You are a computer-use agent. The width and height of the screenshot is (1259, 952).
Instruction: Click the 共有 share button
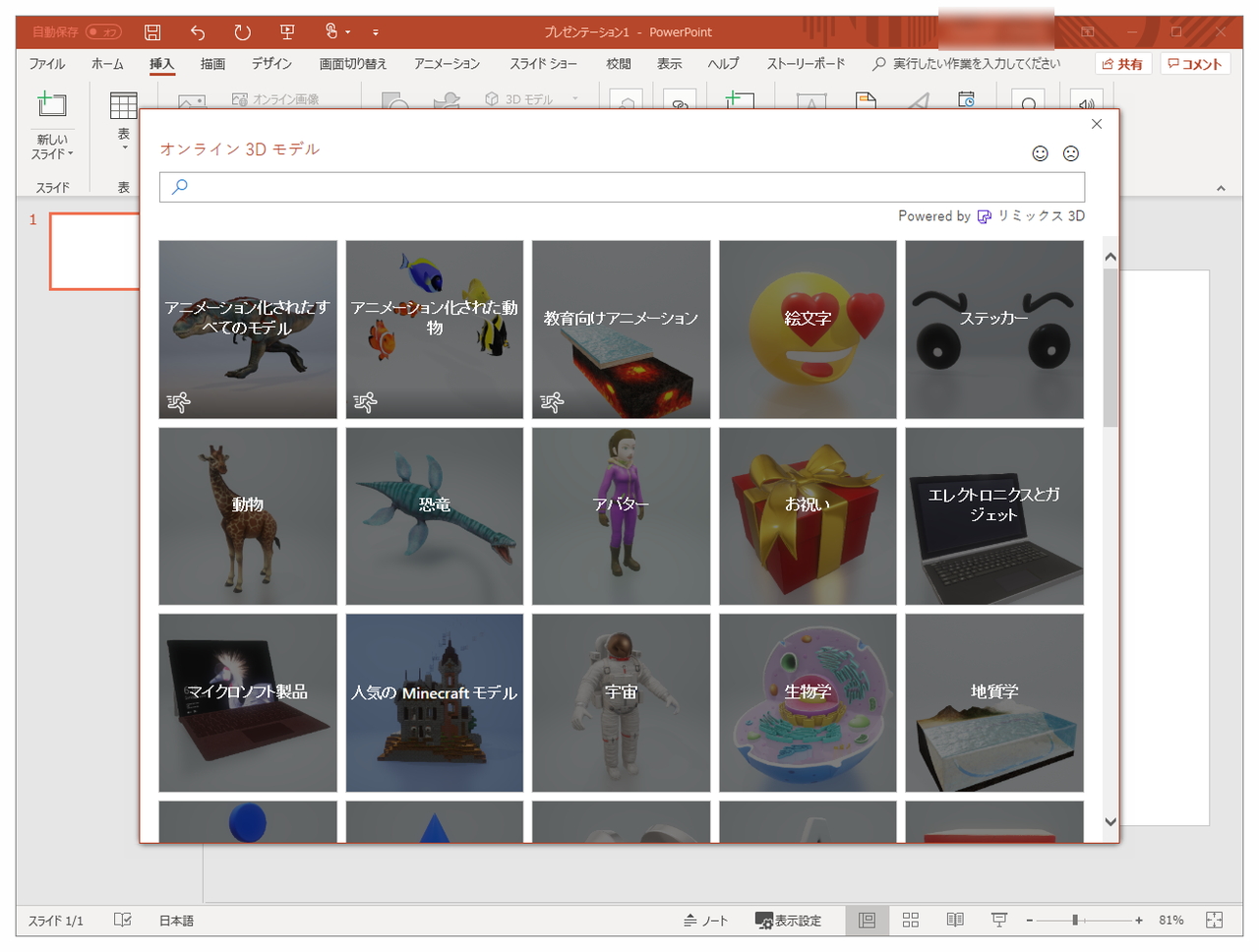(1122, 64)
